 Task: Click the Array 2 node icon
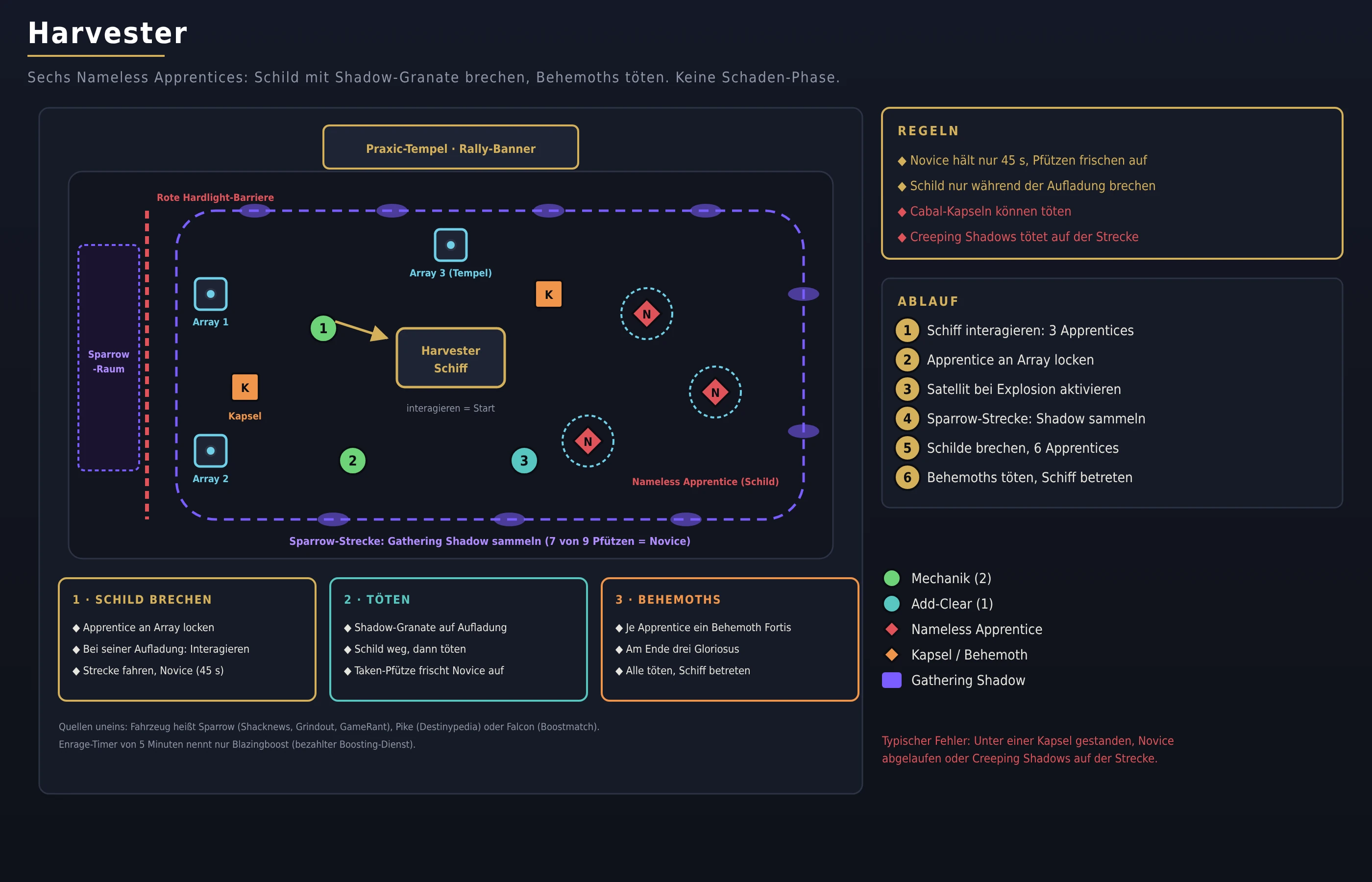(211, 451)
